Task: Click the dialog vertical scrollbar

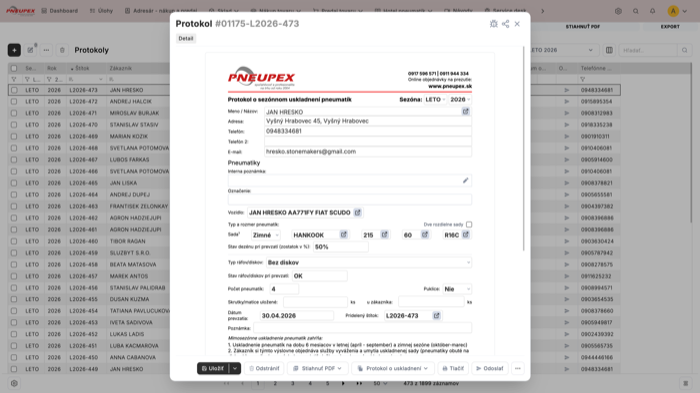Action: (524, 148)
